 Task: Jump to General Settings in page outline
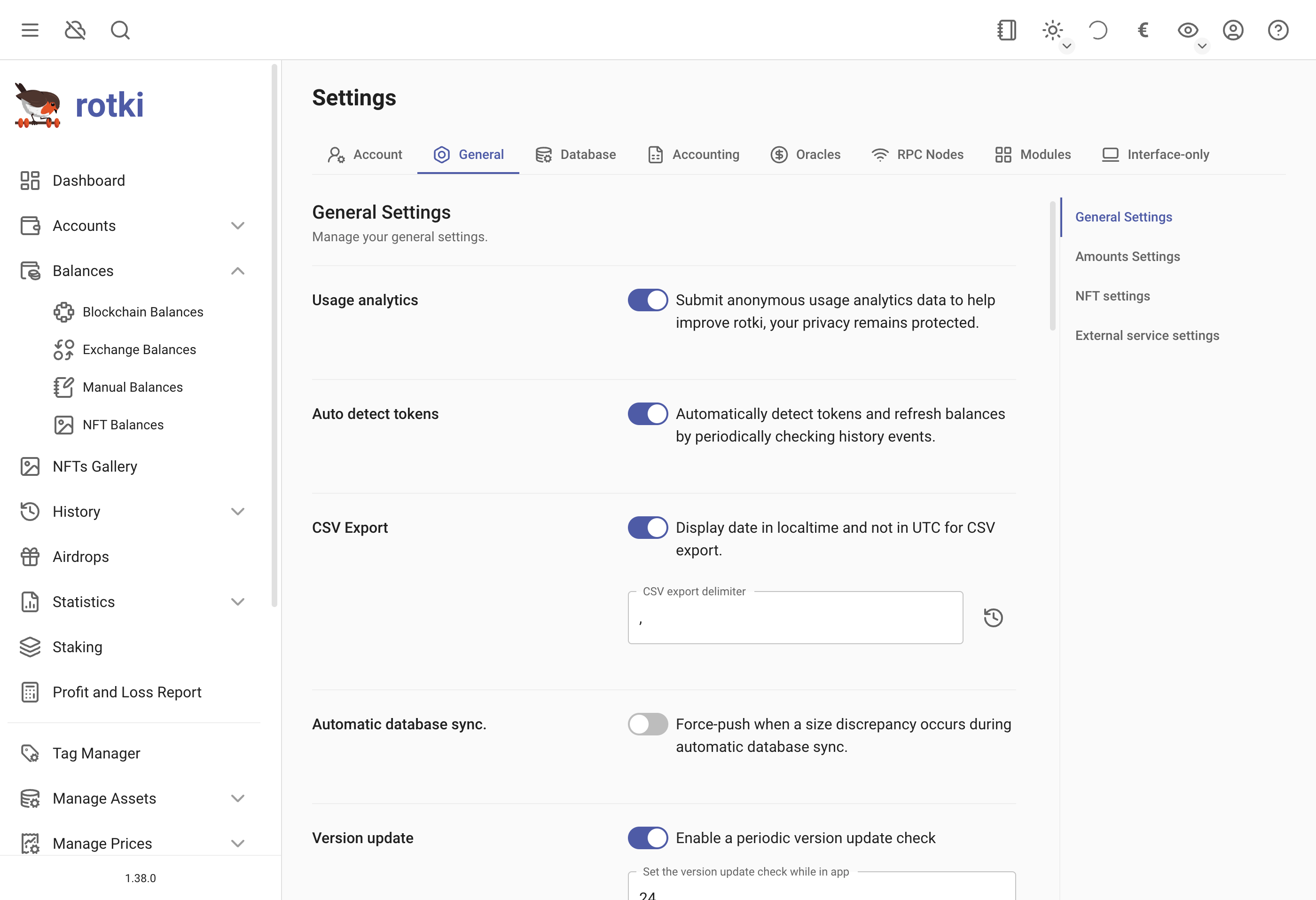(x=1123, y=217)
